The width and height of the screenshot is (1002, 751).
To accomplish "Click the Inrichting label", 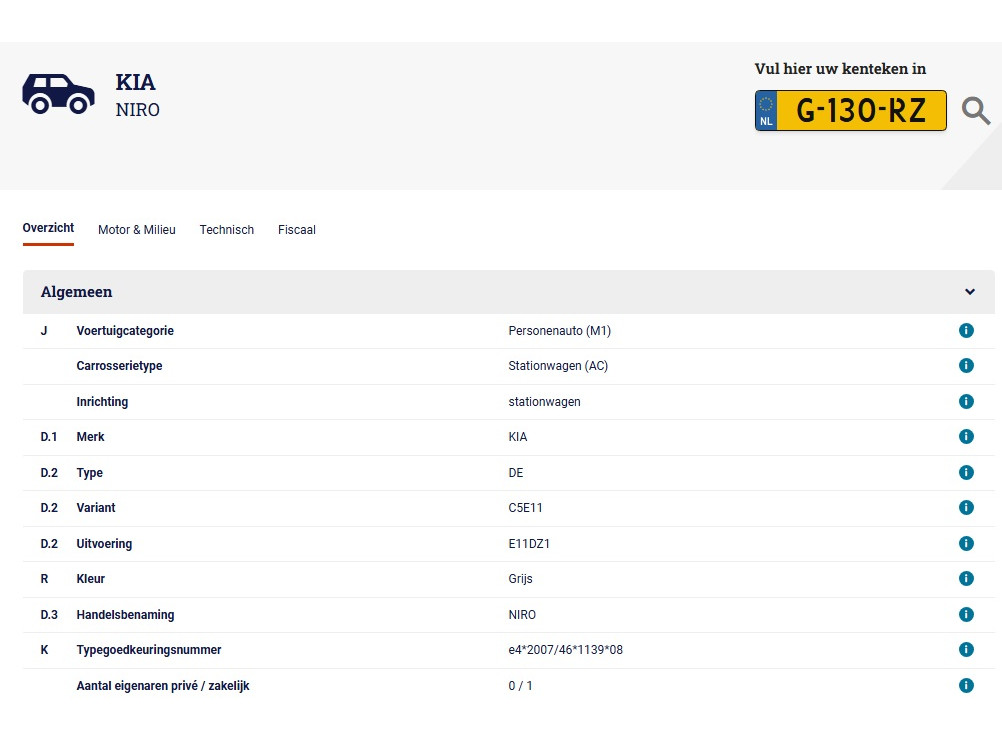I will [x=102, y=401].
